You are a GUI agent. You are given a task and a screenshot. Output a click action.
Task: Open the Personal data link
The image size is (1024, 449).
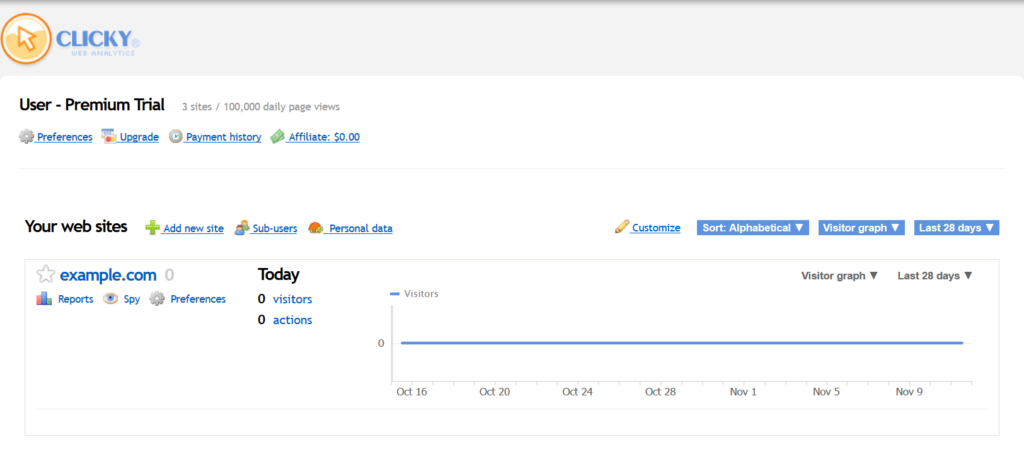click(x=360, y=228)
